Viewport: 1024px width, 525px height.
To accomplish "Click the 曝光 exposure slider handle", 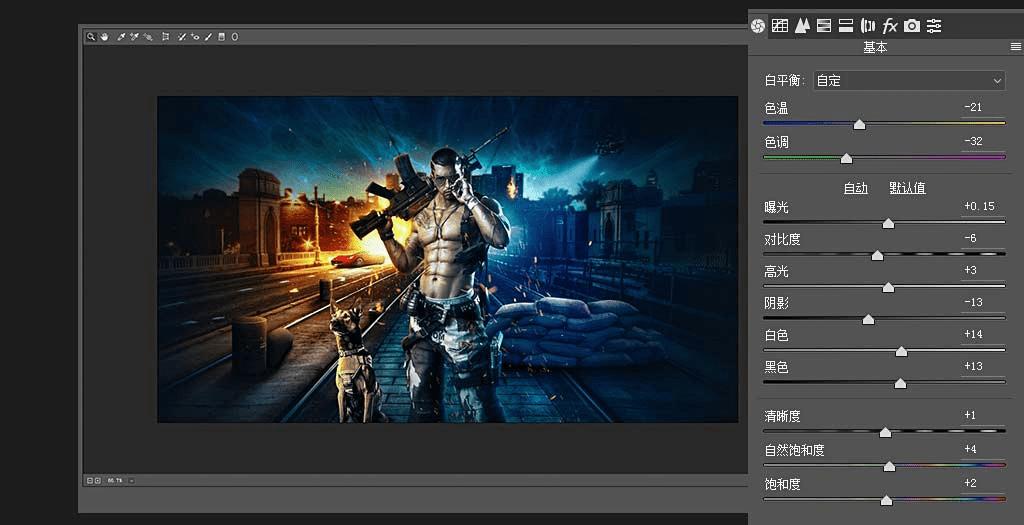I will click(x=888, y=223).
